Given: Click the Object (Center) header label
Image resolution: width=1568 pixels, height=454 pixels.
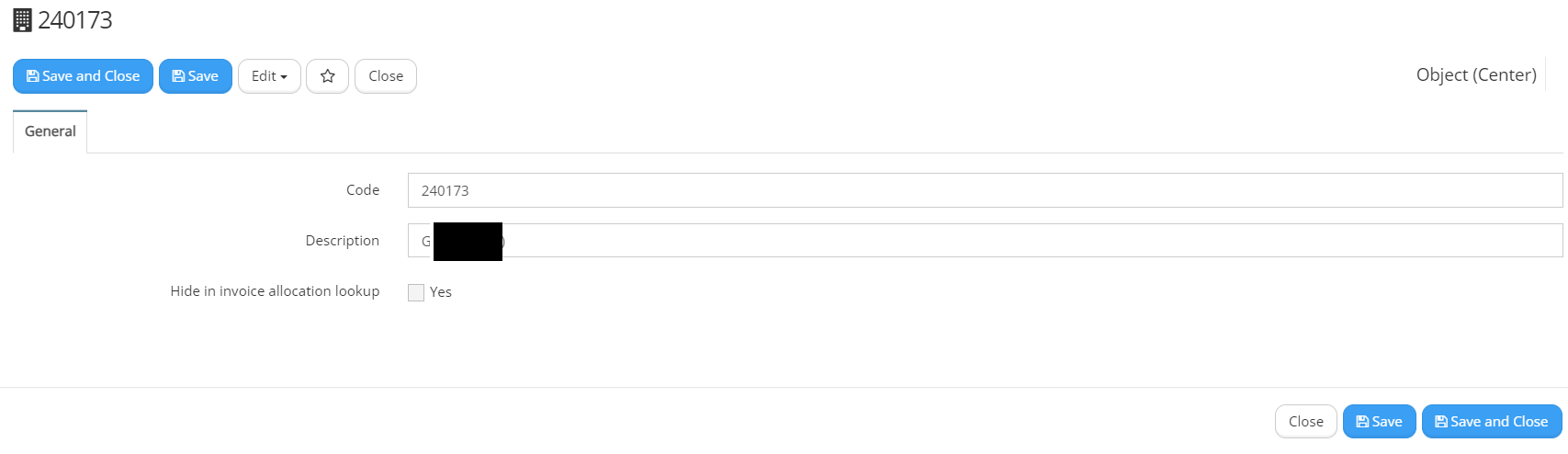Looking at the screenshot, I should [x=1476, y=75].
